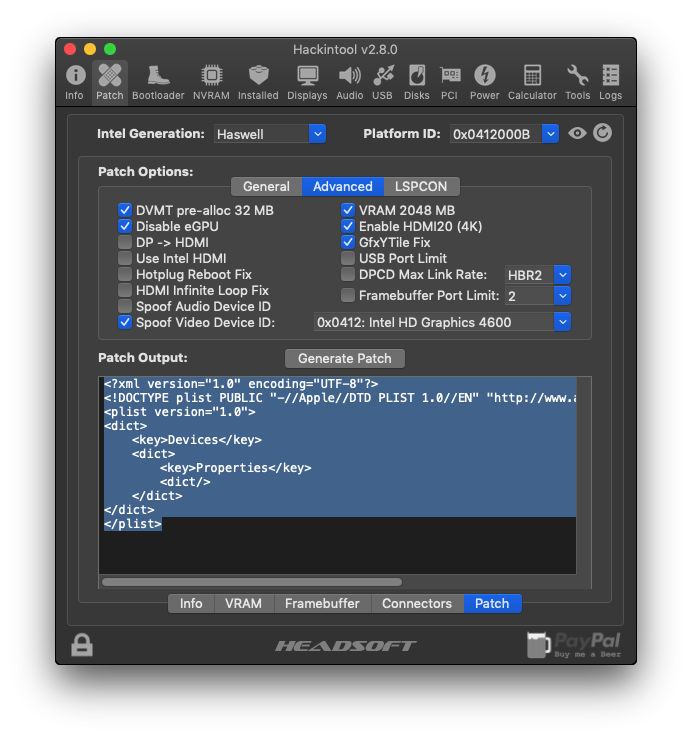692x738 pixels.
Task: Enable the Hotplug Reboot Fix checkbox
Action: coord(125,274)
